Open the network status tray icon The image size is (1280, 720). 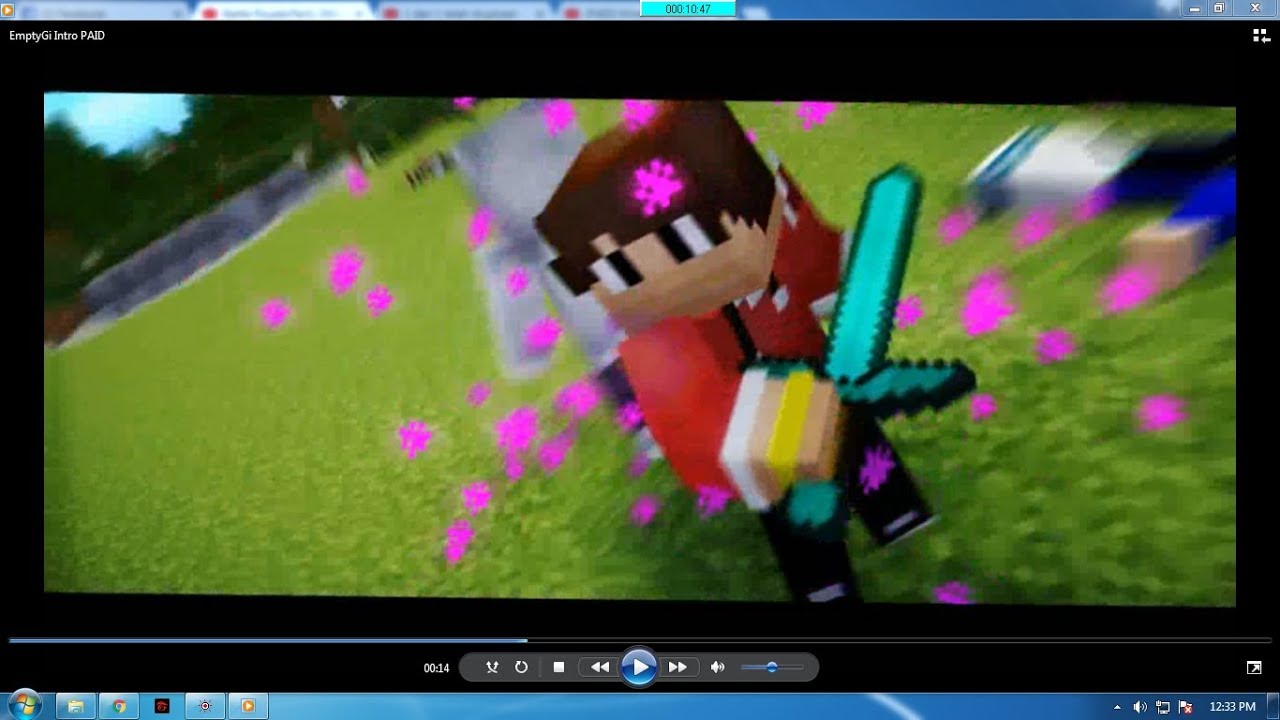(1163, 707)
